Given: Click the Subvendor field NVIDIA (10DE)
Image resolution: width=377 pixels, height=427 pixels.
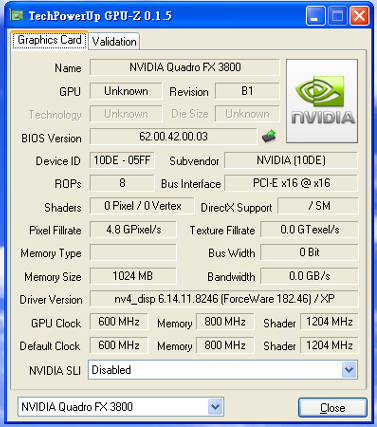Looking at the screenshot, I should click(x=291, y=160).
